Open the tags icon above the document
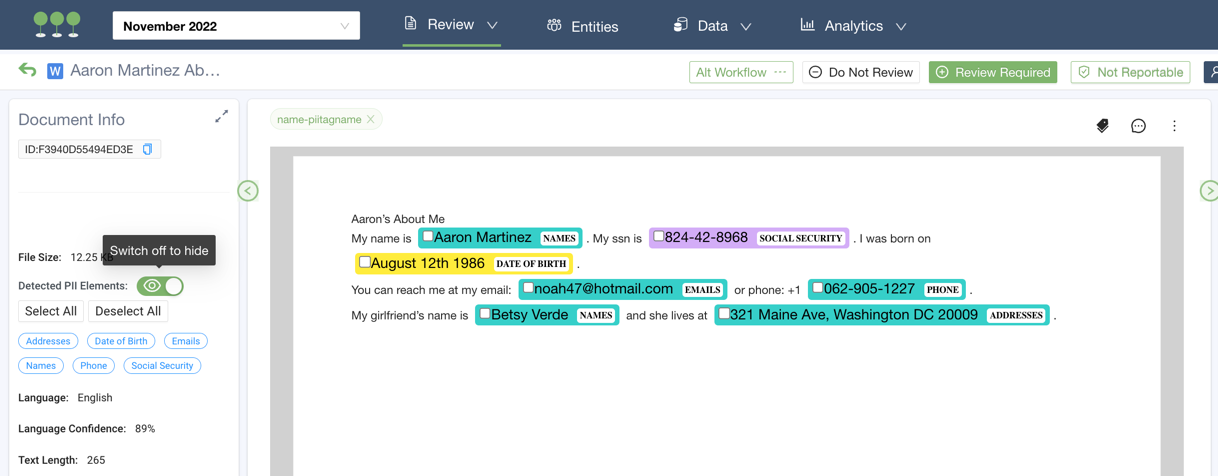This screenshot has width=1218, height=476. pyautogui.click(x=1102, y=126)
